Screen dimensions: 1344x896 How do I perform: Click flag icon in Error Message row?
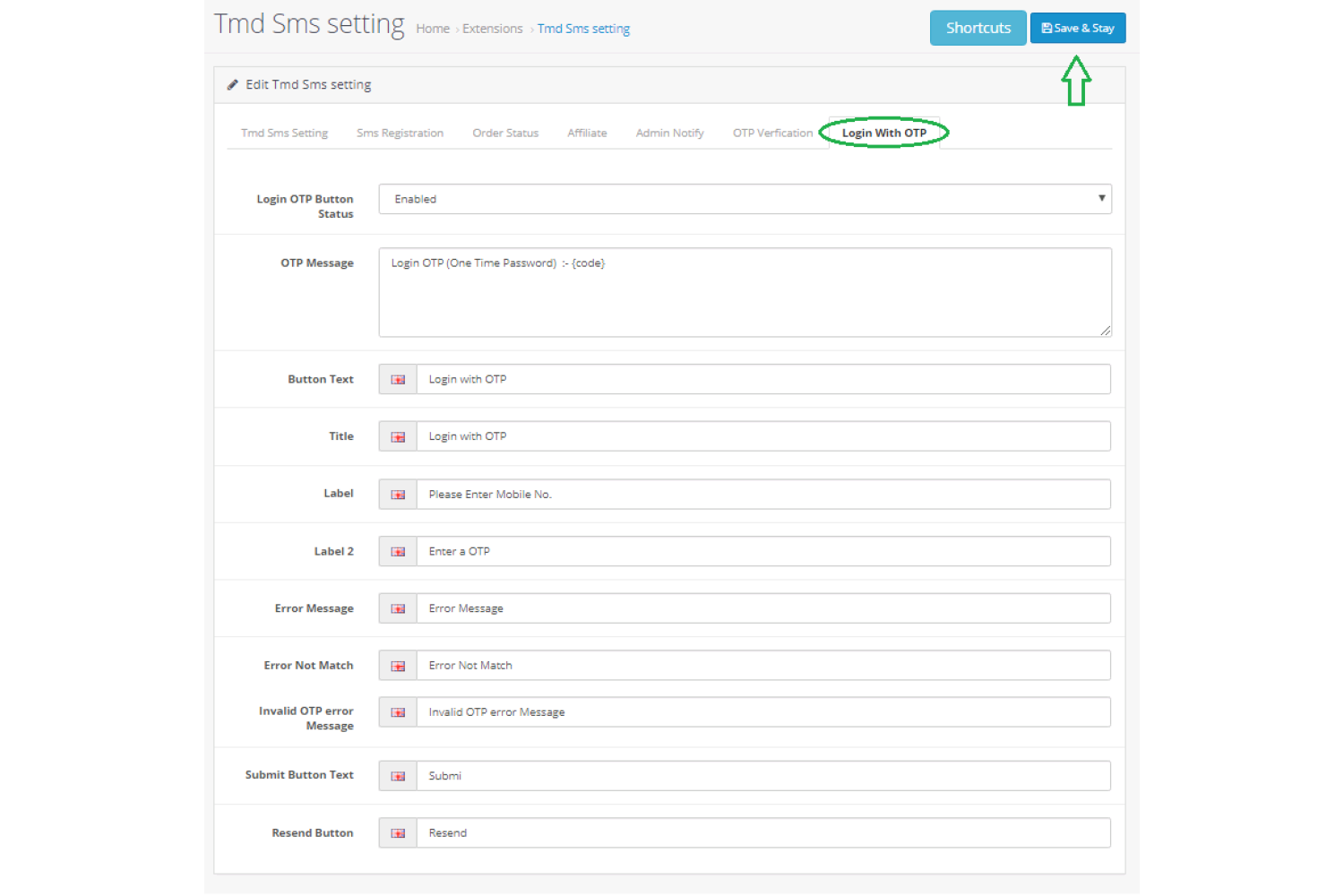pos(398,609)
